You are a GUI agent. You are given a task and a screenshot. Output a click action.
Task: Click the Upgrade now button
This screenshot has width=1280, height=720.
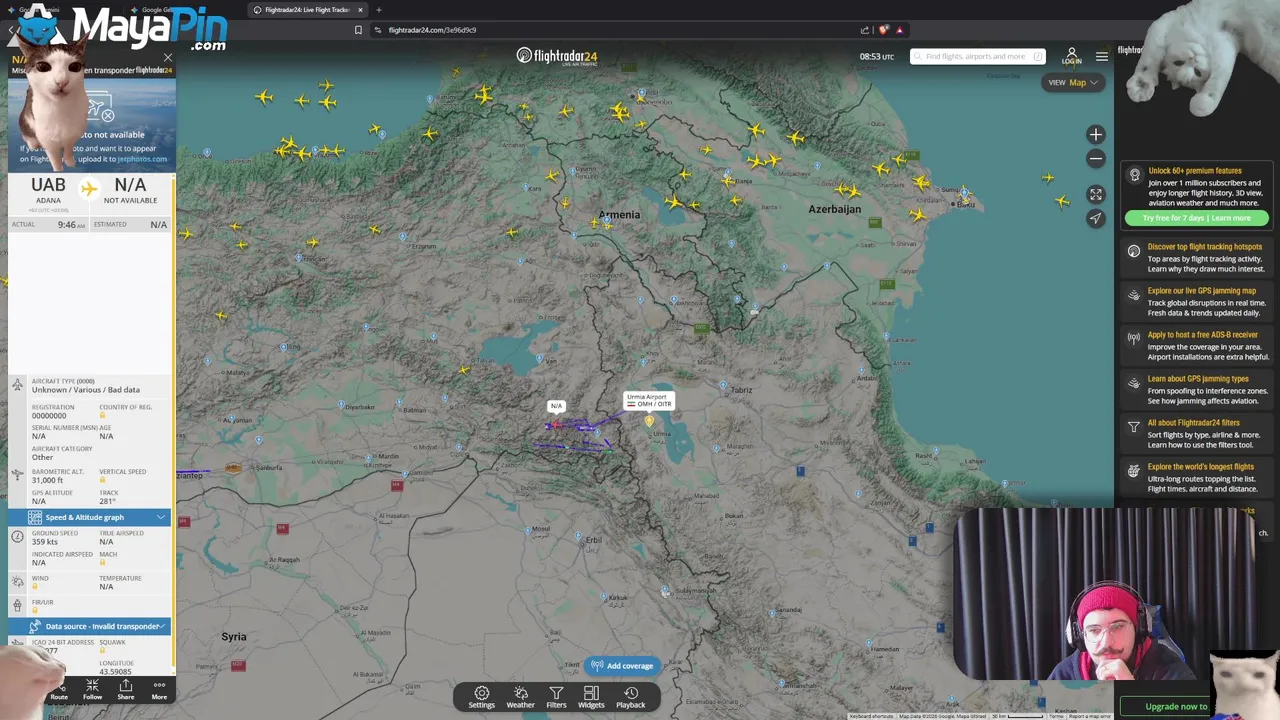(1176, 707)
